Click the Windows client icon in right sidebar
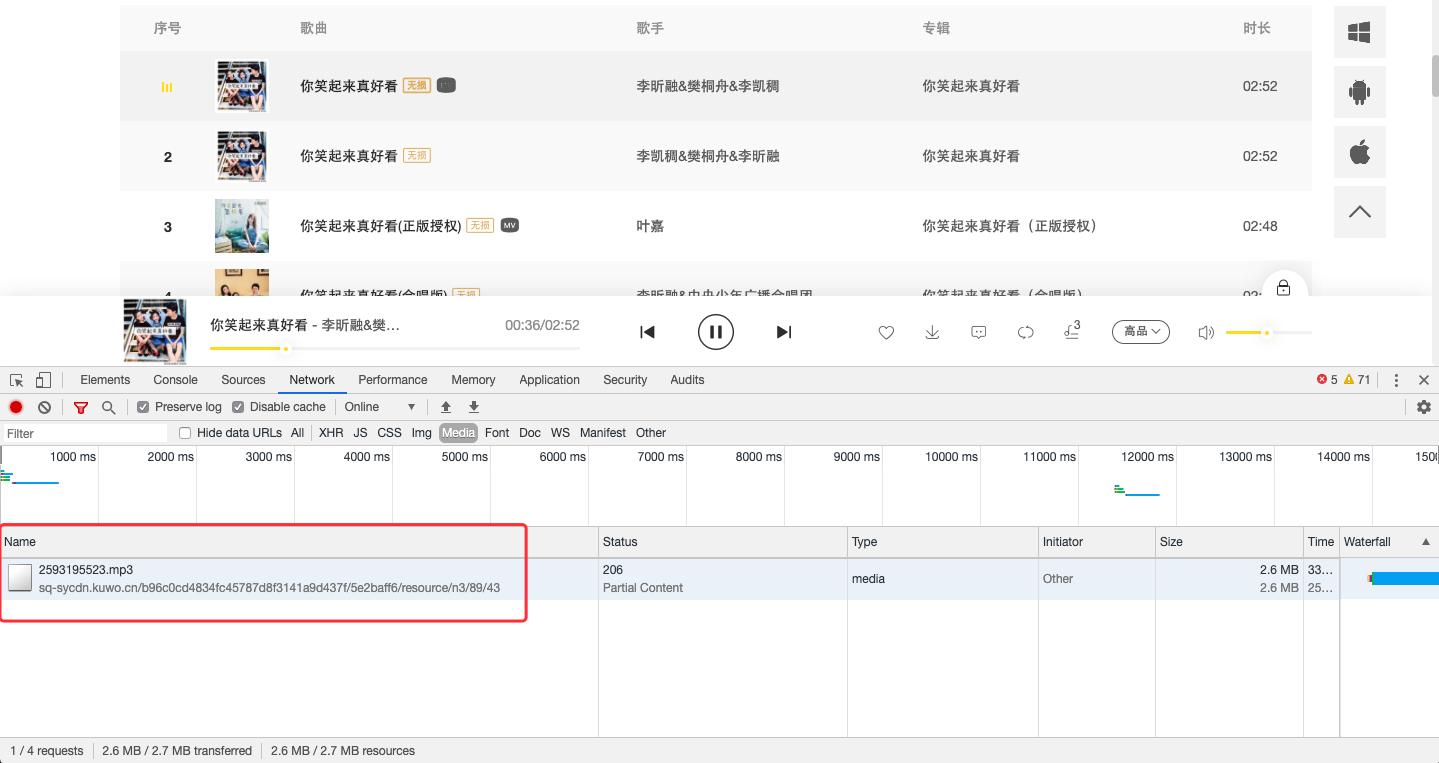The width and height of the screenshot is (1439, 763). 1359,32
